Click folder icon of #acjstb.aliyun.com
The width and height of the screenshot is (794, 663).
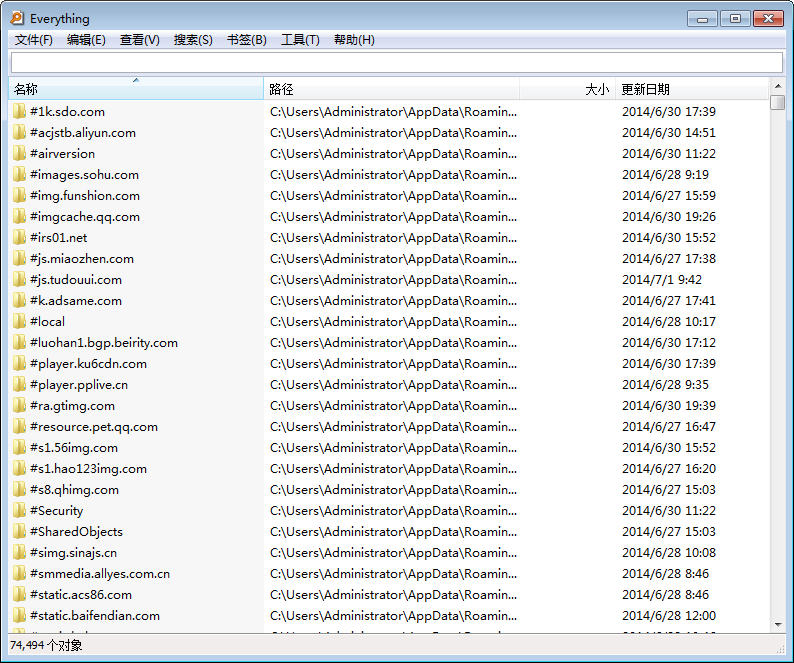[x=19, y=133]
